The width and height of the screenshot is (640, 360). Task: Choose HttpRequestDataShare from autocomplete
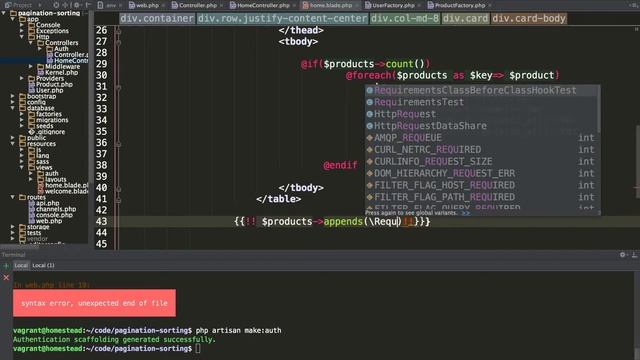pos(482,126)
